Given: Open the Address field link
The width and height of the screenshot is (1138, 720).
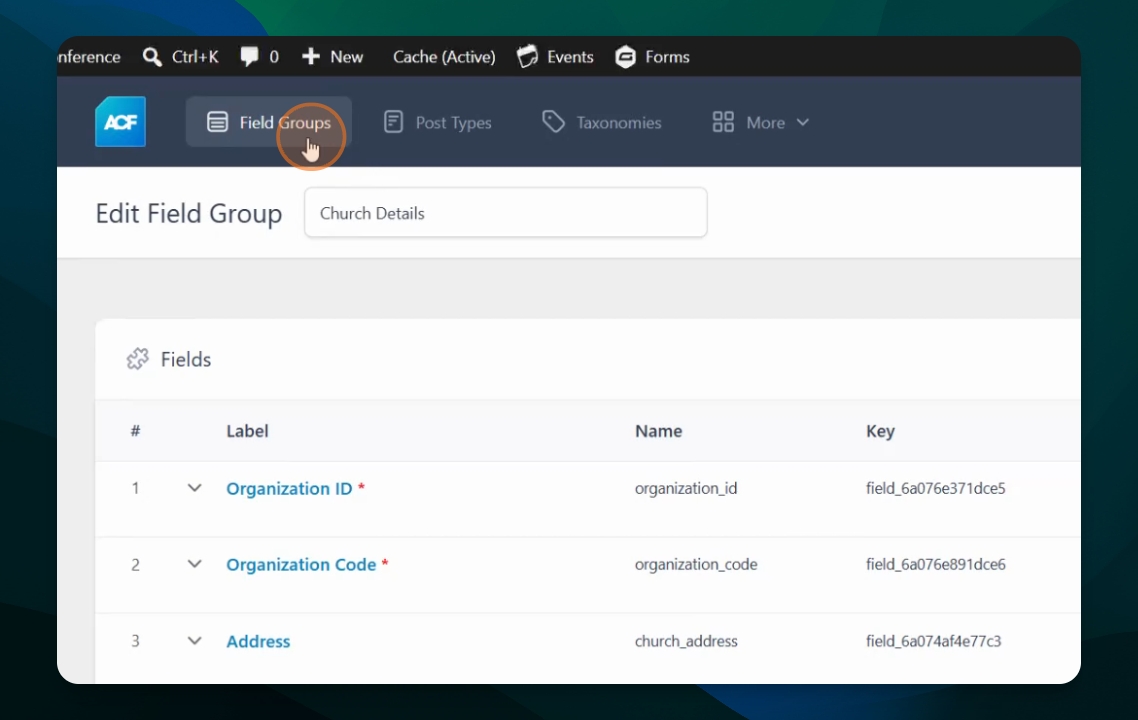Looking at the screenshot, I should (258, 642).
